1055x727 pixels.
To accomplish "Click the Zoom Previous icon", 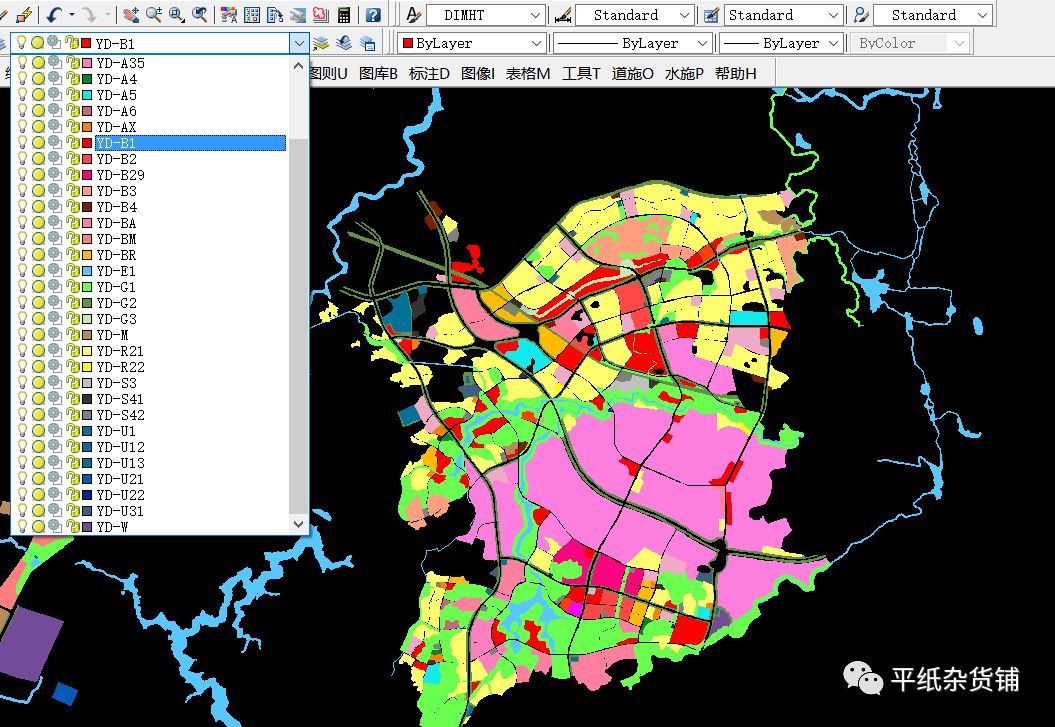I will click(x=200, y=15).
